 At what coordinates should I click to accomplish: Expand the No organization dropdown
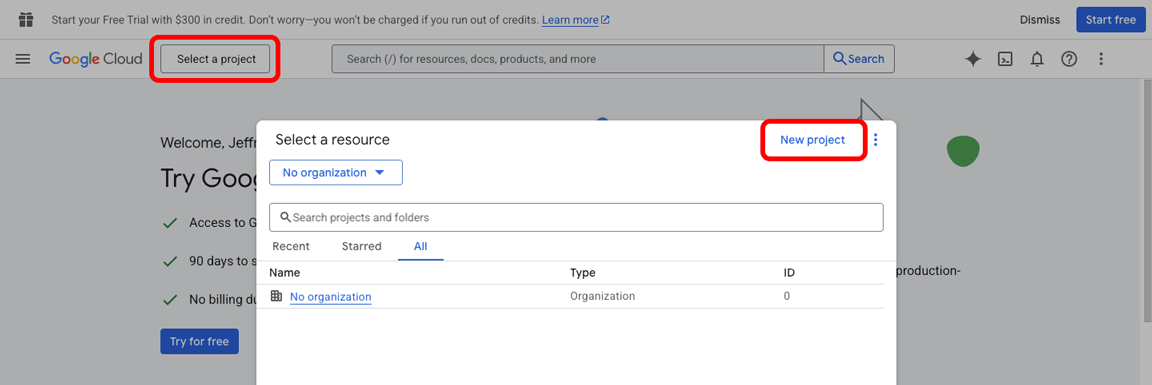click(336, 173)
